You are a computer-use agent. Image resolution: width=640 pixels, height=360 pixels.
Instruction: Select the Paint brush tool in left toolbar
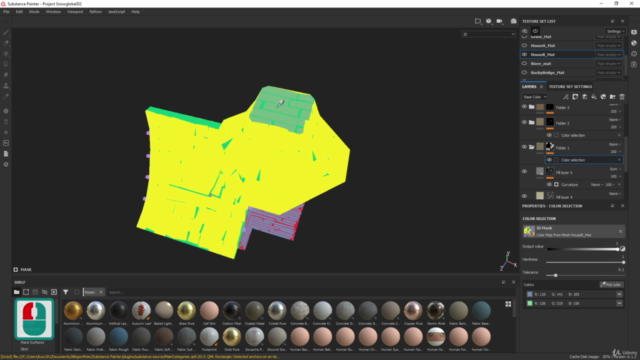(x=6, y=32)
